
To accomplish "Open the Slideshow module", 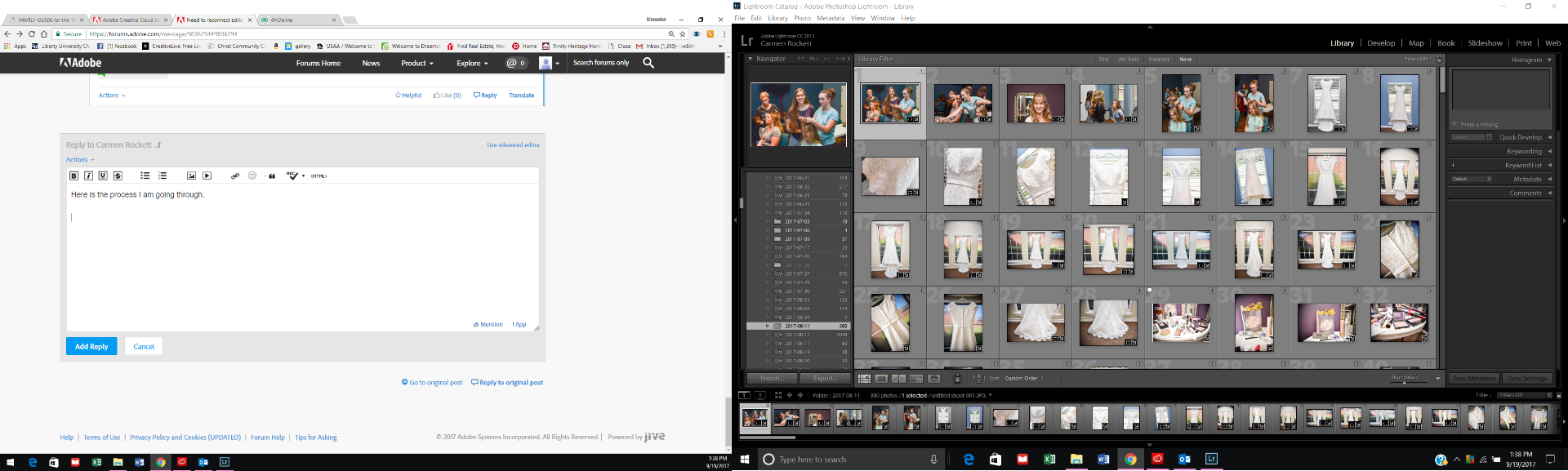I will (x=1485, y=43).
